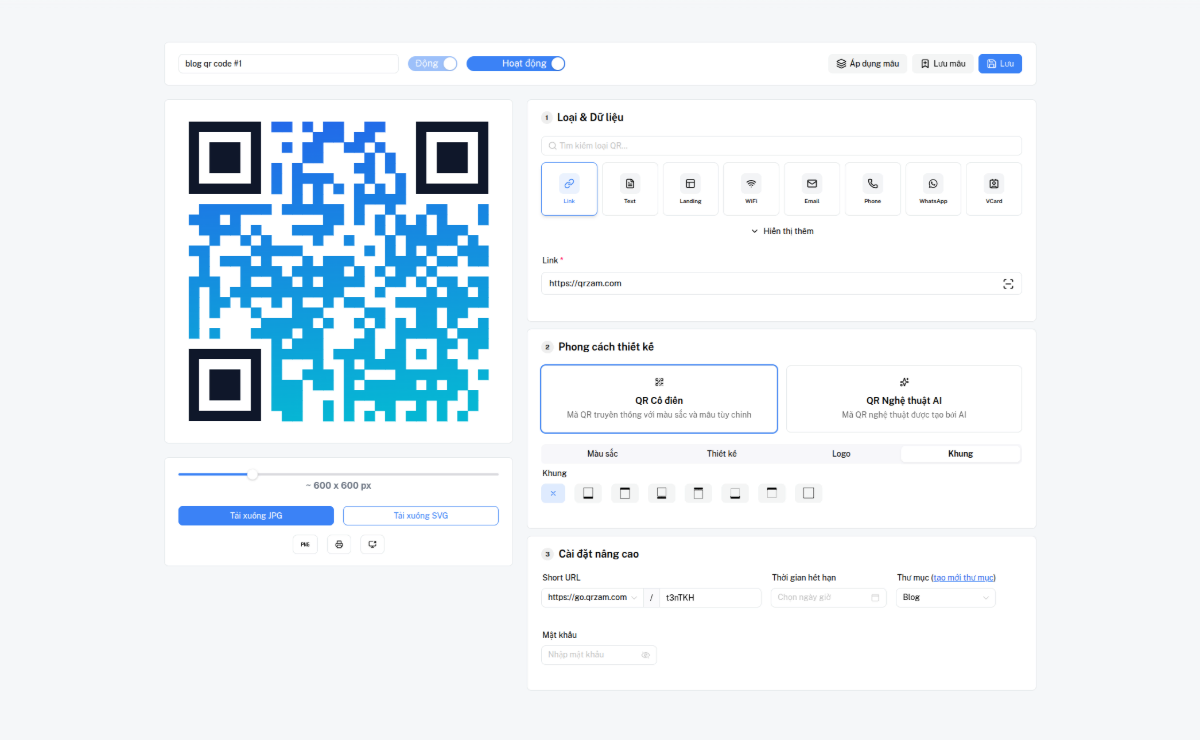Select the VCard QR type icon
Image resolution: width=1200 pixels, height=740 pixels.
(994, 188)
